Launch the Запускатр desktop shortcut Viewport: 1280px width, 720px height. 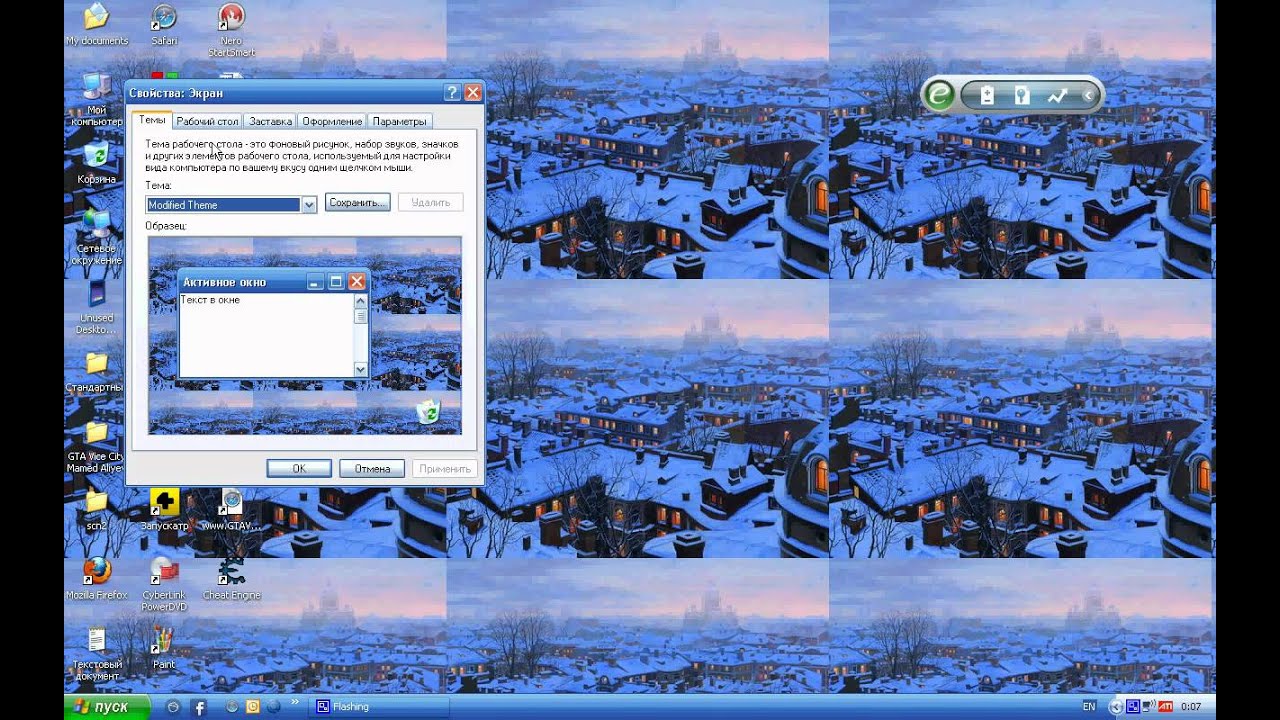point(164,509)
